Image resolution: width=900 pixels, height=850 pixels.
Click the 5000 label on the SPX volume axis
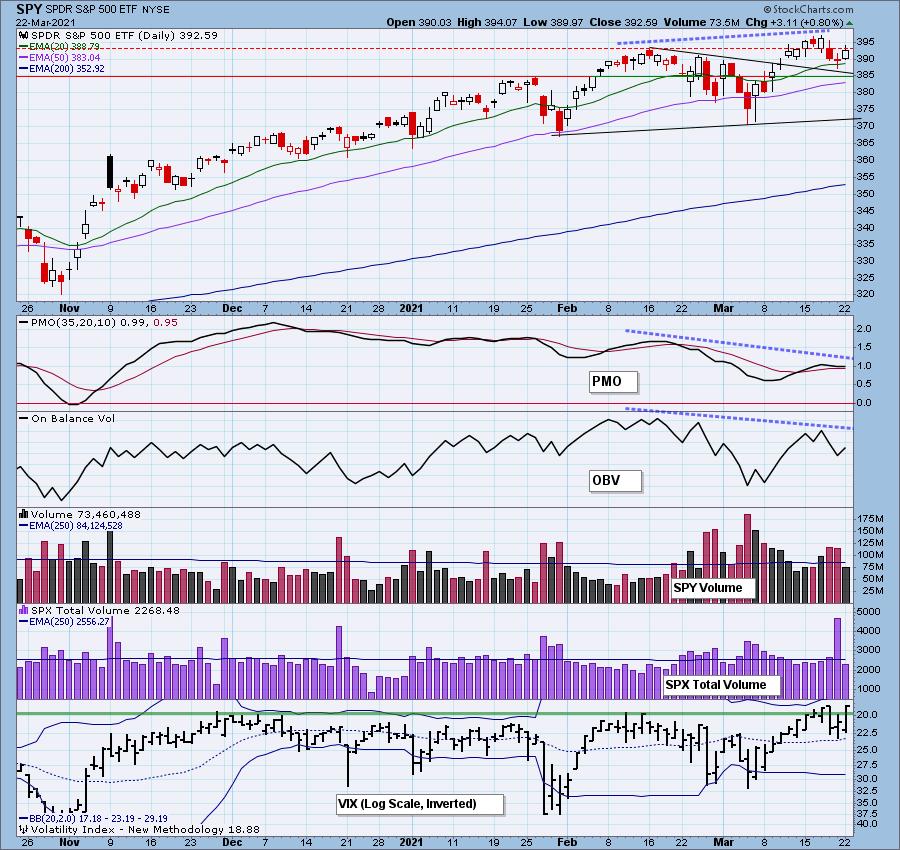point(868,612)
